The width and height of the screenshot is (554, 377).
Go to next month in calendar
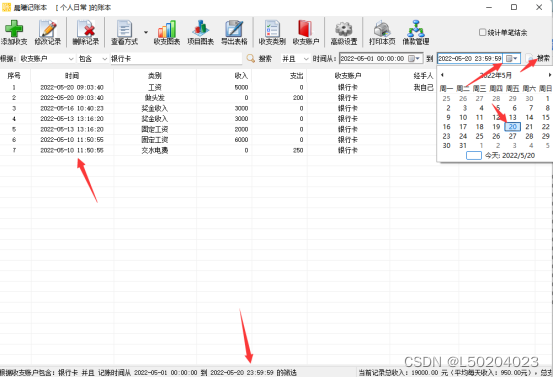pyautogui.click(x=549, y=75)
